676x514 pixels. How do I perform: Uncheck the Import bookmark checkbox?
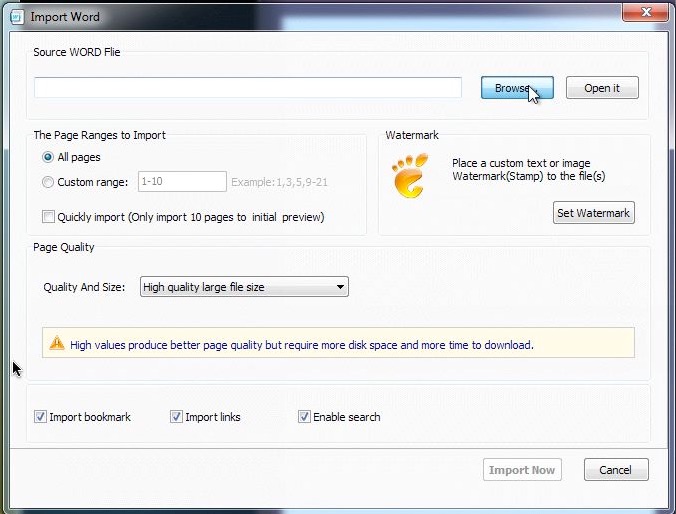tap(41, 417)
